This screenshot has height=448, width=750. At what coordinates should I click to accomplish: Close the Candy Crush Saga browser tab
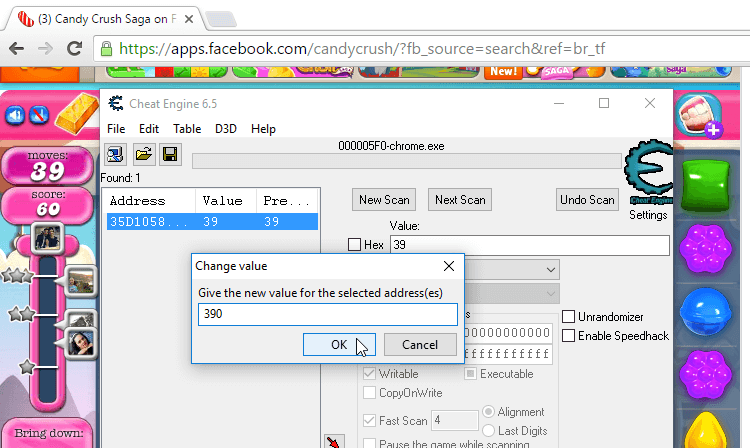click(189, 19)
